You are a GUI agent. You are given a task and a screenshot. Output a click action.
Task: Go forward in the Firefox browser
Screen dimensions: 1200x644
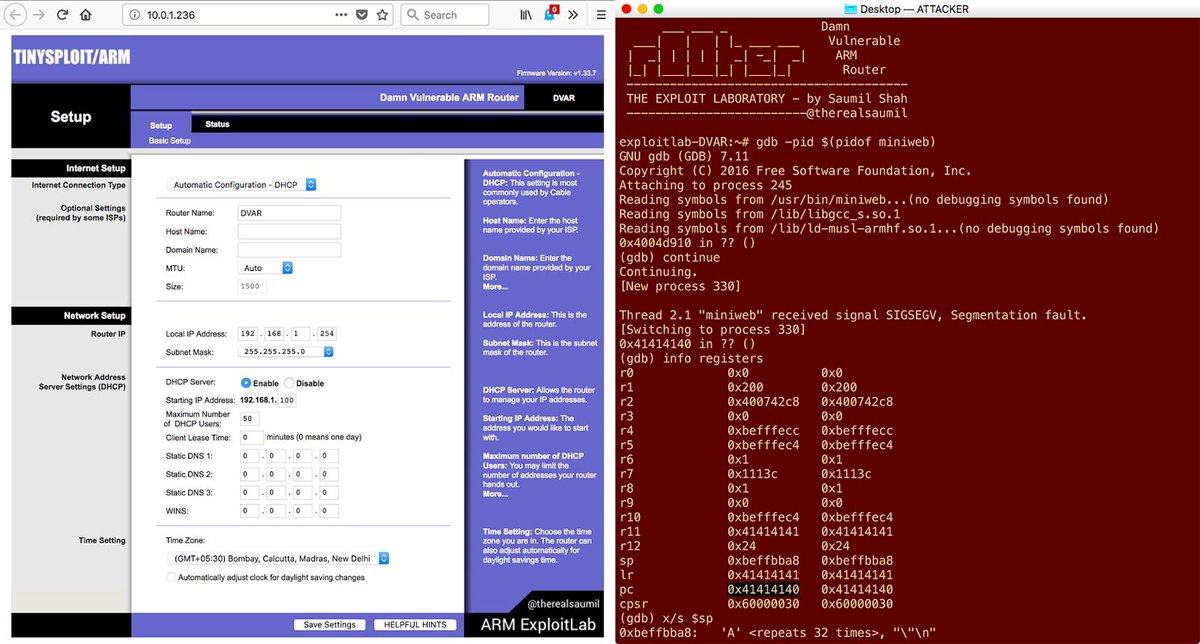click(37, 15)
